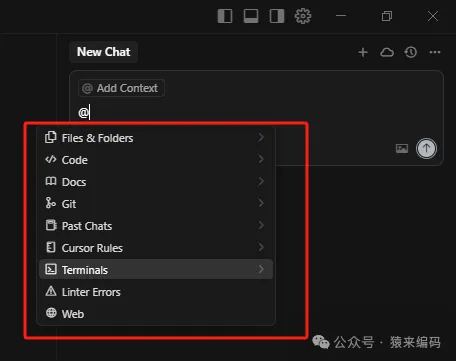
Task: Open settings via the gear icon
Action: point(303,16)
